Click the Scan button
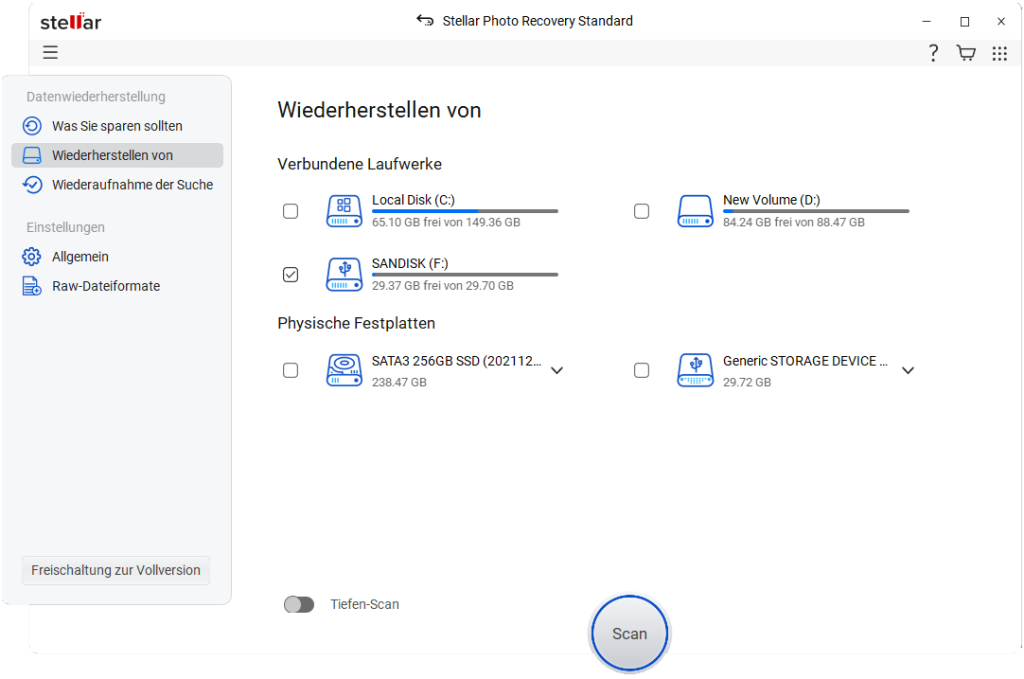This screenshot has width=1024, height=679. click(x=629, y=633)
